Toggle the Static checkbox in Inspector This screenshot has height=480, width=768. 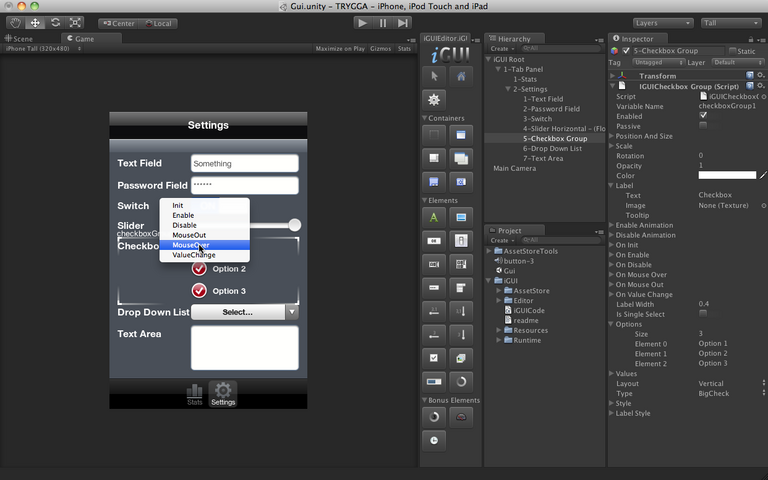tap(733, 51)
